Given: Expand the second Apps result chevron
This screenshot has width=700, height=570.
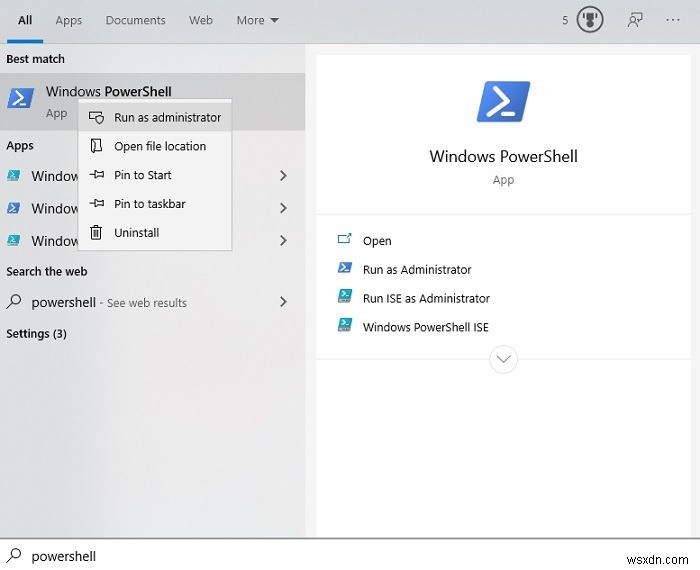Looking at the screenshot, I should [x=283, y=208].
